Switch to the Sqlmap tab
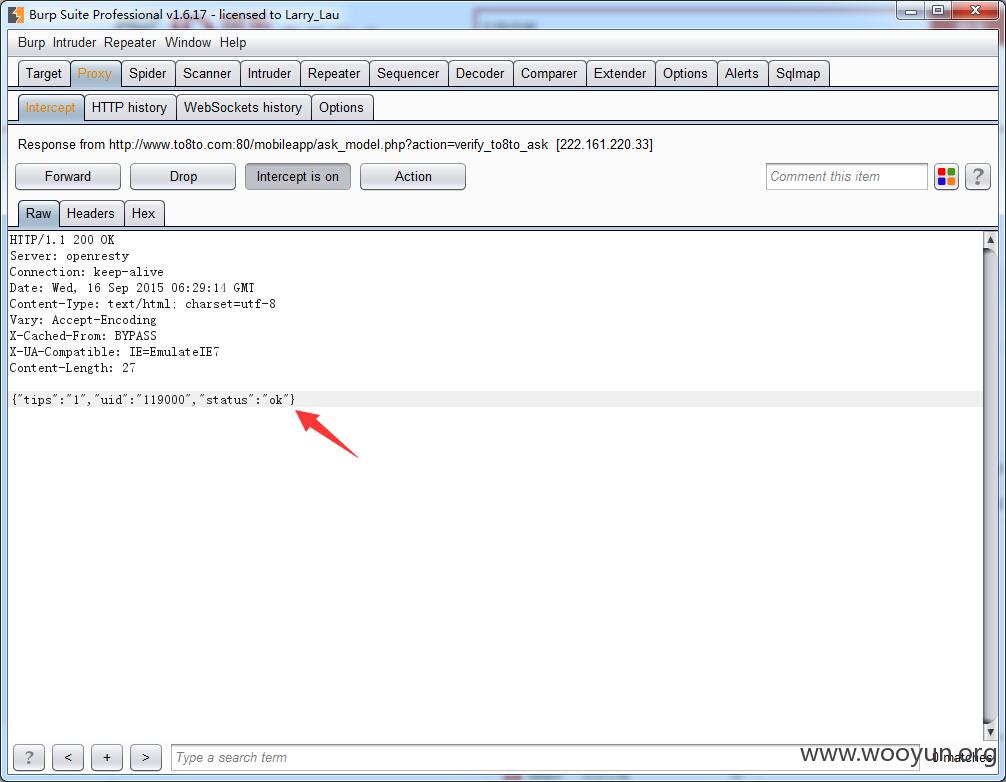 (x=798, y=74)
